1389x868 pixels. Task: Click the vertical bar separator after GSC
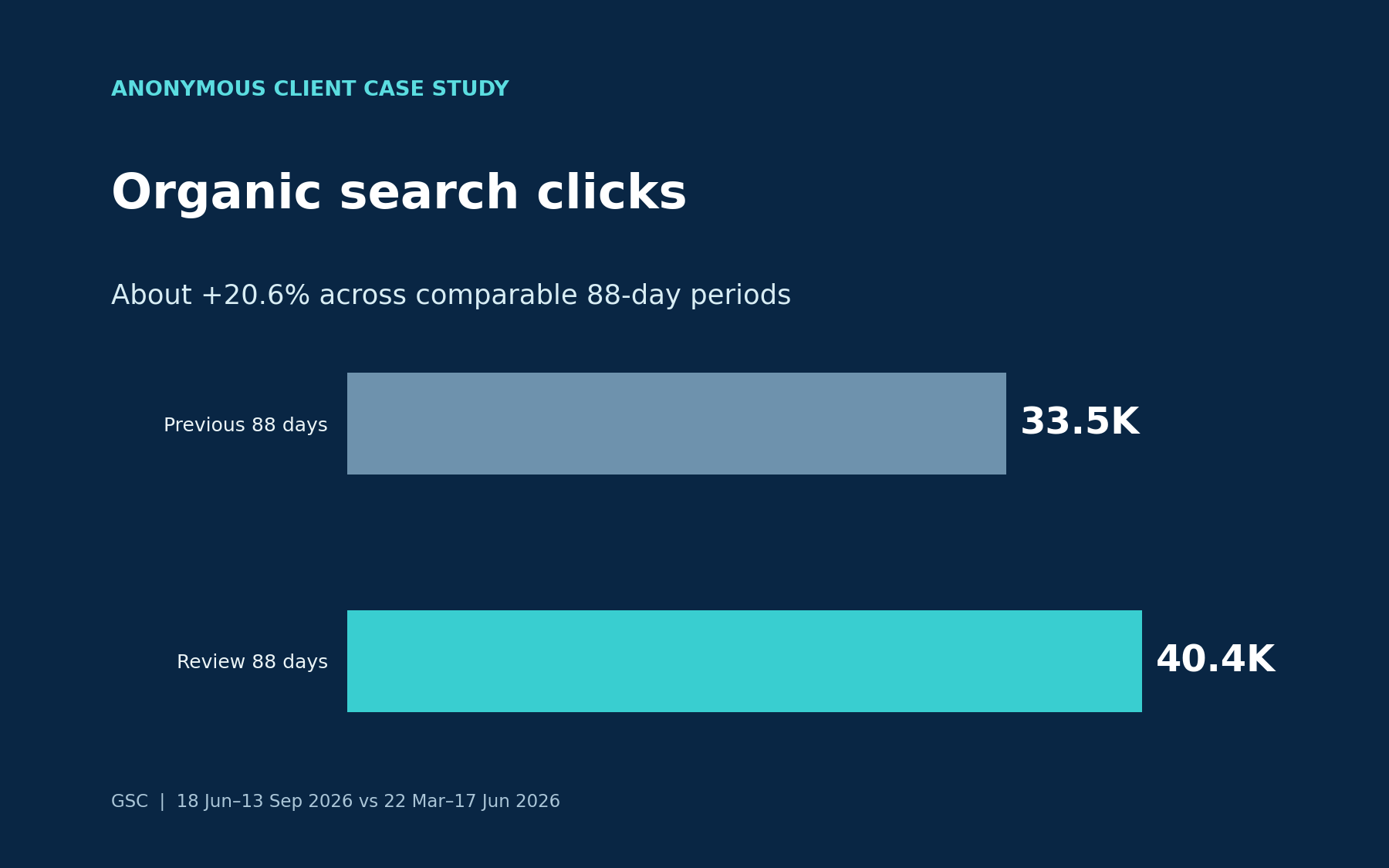pos(162,802)
